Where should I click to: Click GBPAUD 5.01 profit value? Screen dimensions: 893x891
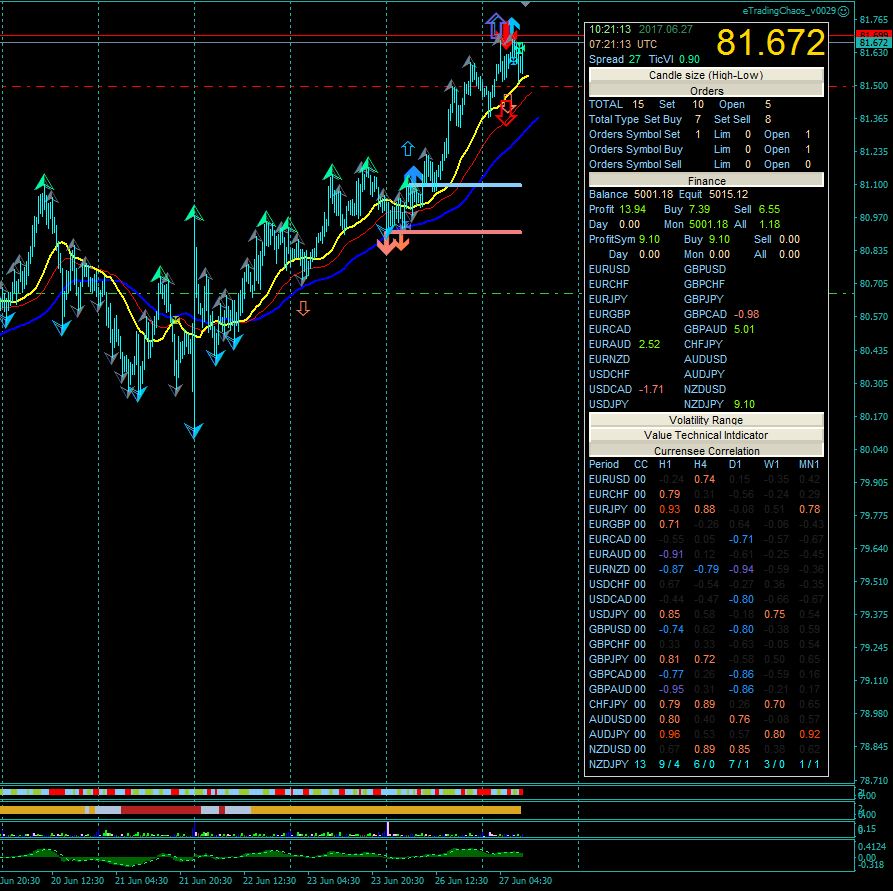click(744, 329)
